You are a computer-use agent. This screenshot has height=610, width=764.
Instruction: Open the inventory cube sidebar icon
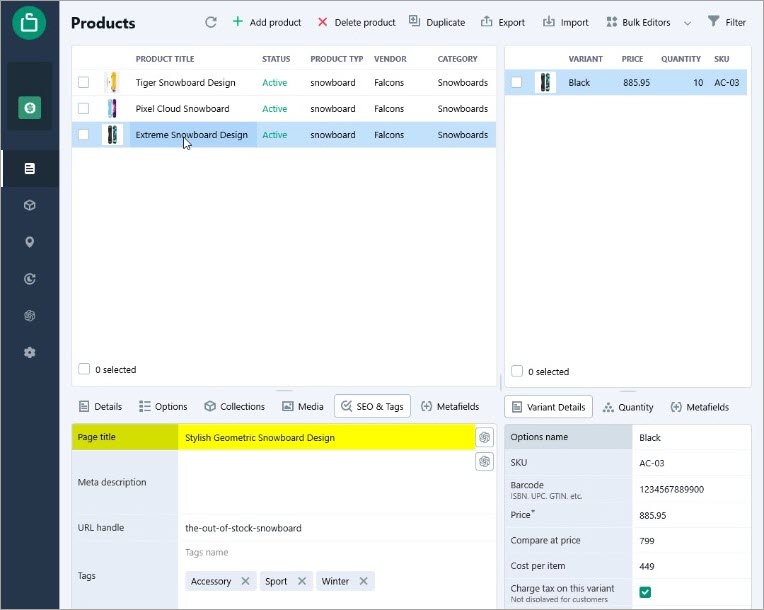point(30,205)
